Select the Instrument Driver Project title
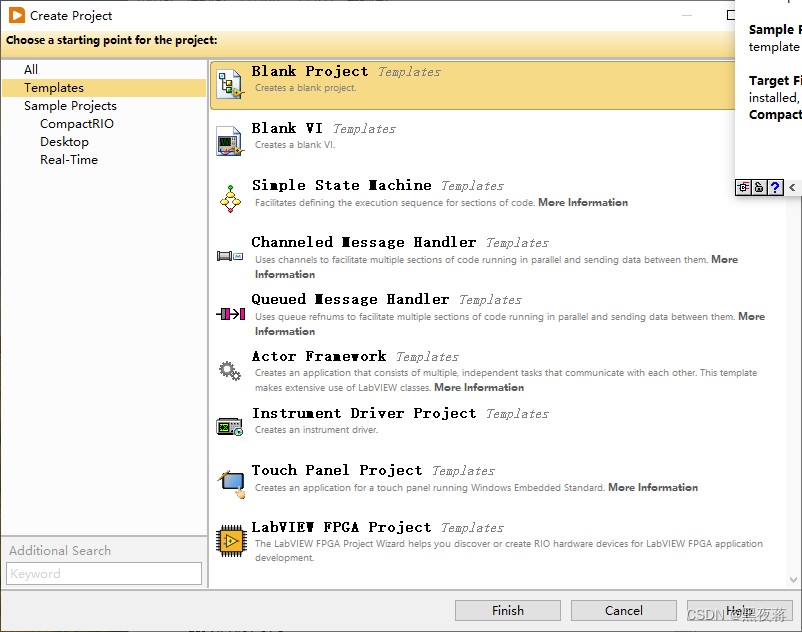This screenshot has height=632, width=802. point(364,413)
